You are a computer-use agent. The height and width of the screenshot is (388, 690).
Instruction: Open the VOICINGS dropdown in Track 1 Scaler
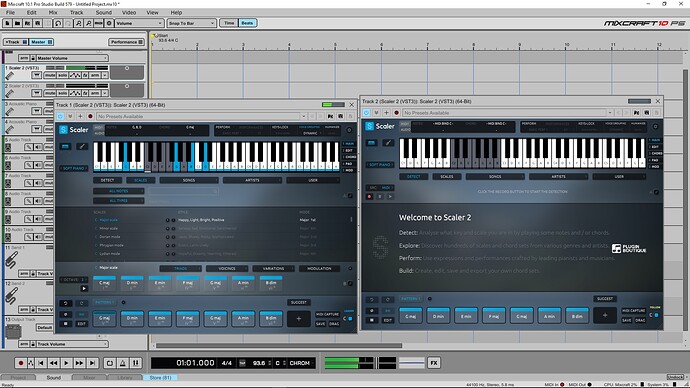pyautogui.click(x=227, y=268)
